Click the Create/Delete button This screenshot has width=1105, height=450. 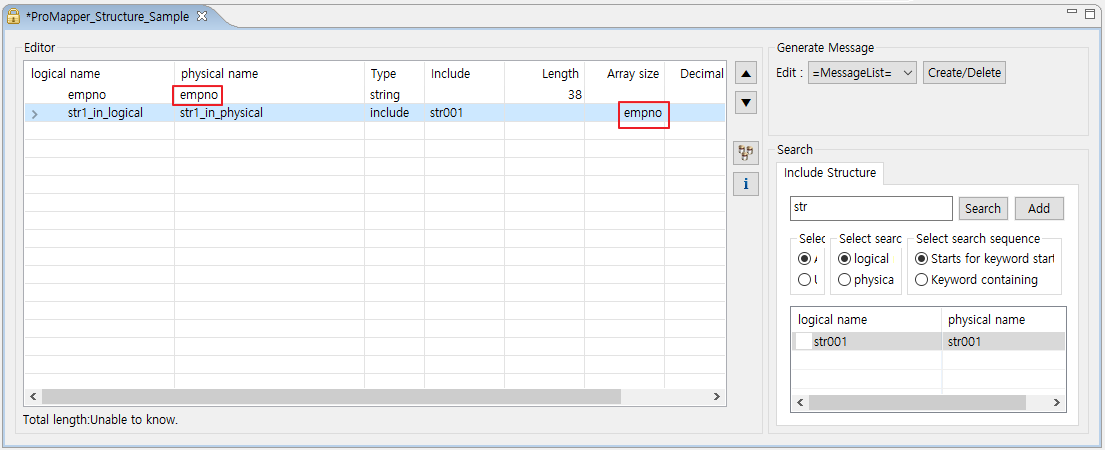965,73
